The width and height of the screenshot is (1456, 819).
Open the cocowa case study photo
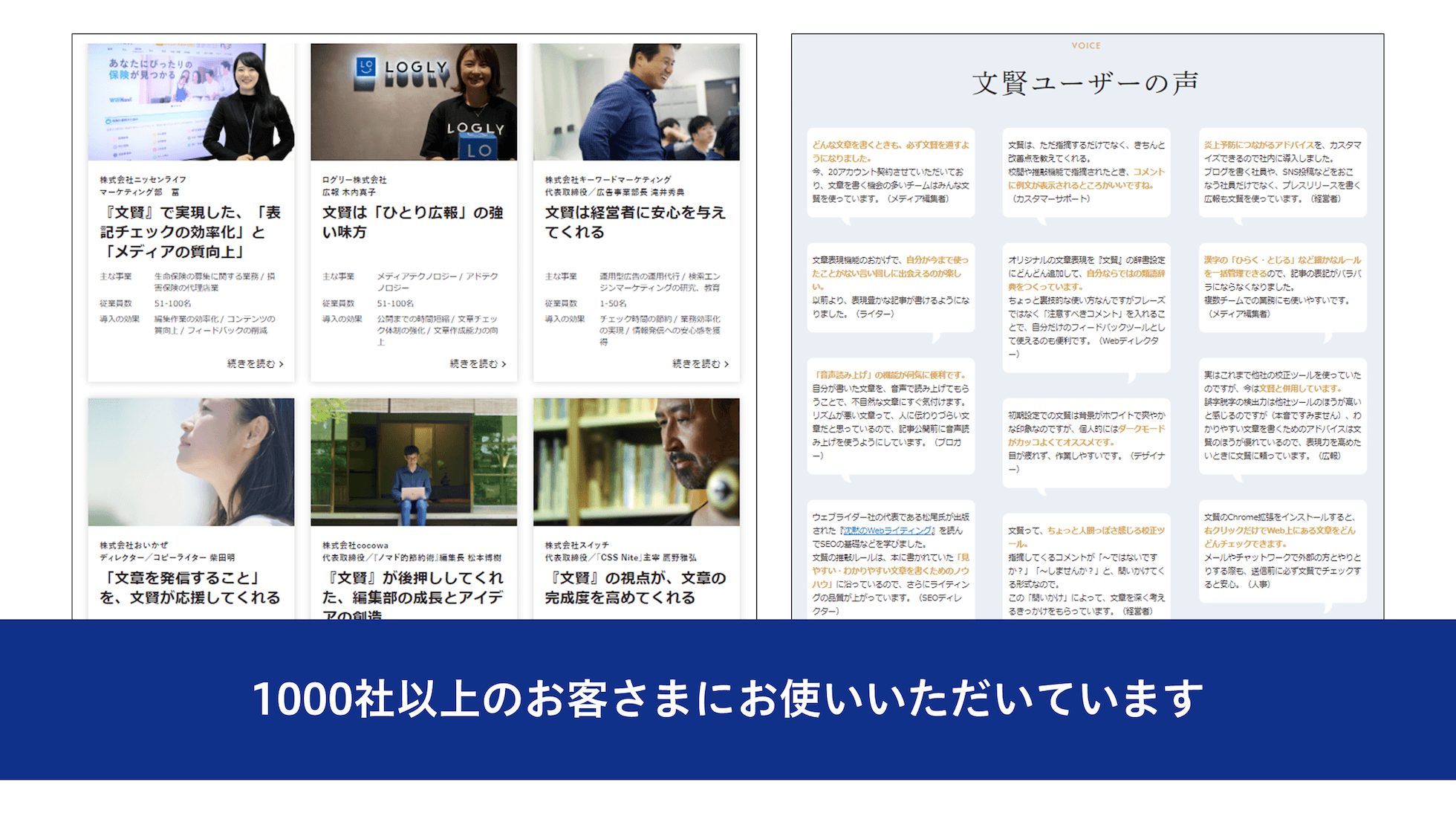coord(414,462)
